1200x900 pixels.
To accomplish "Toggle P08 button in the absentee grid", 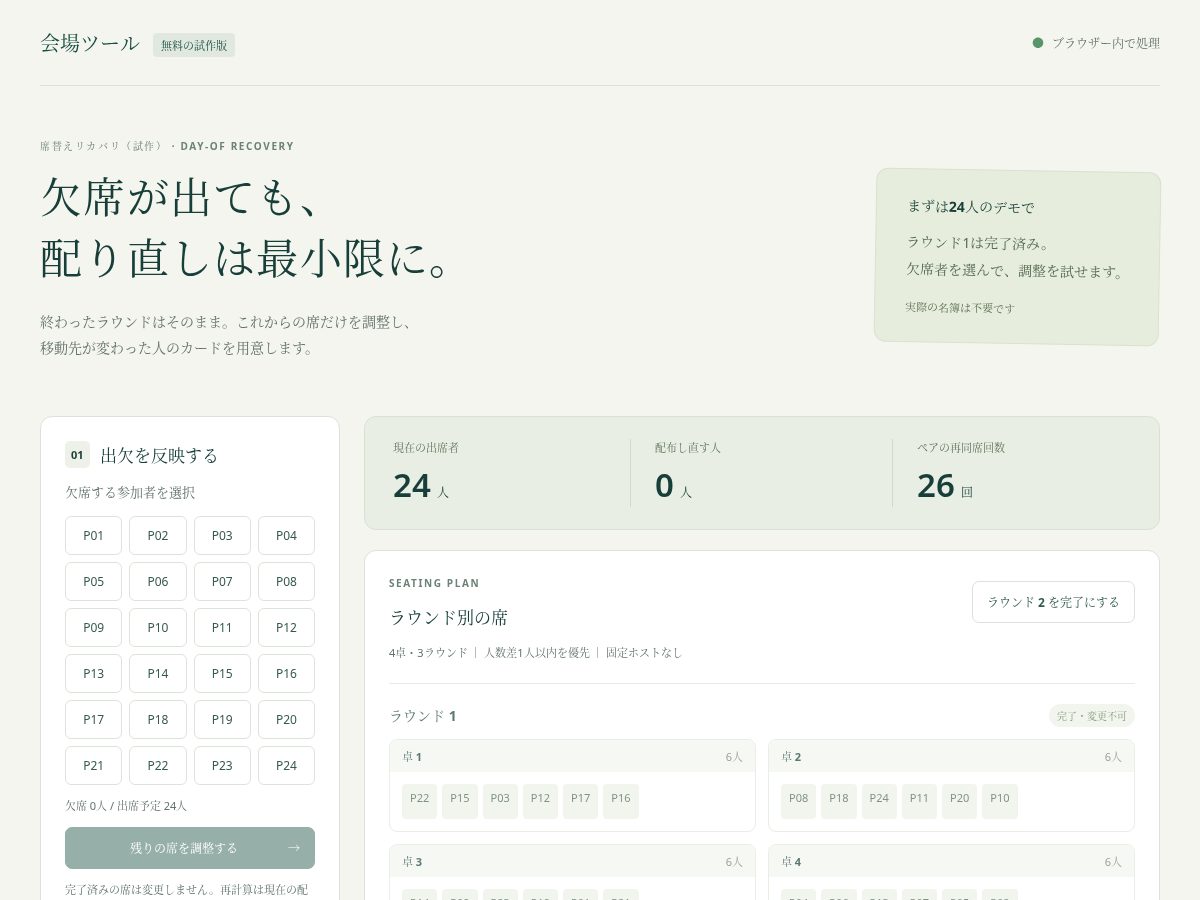I will point(286,581).
